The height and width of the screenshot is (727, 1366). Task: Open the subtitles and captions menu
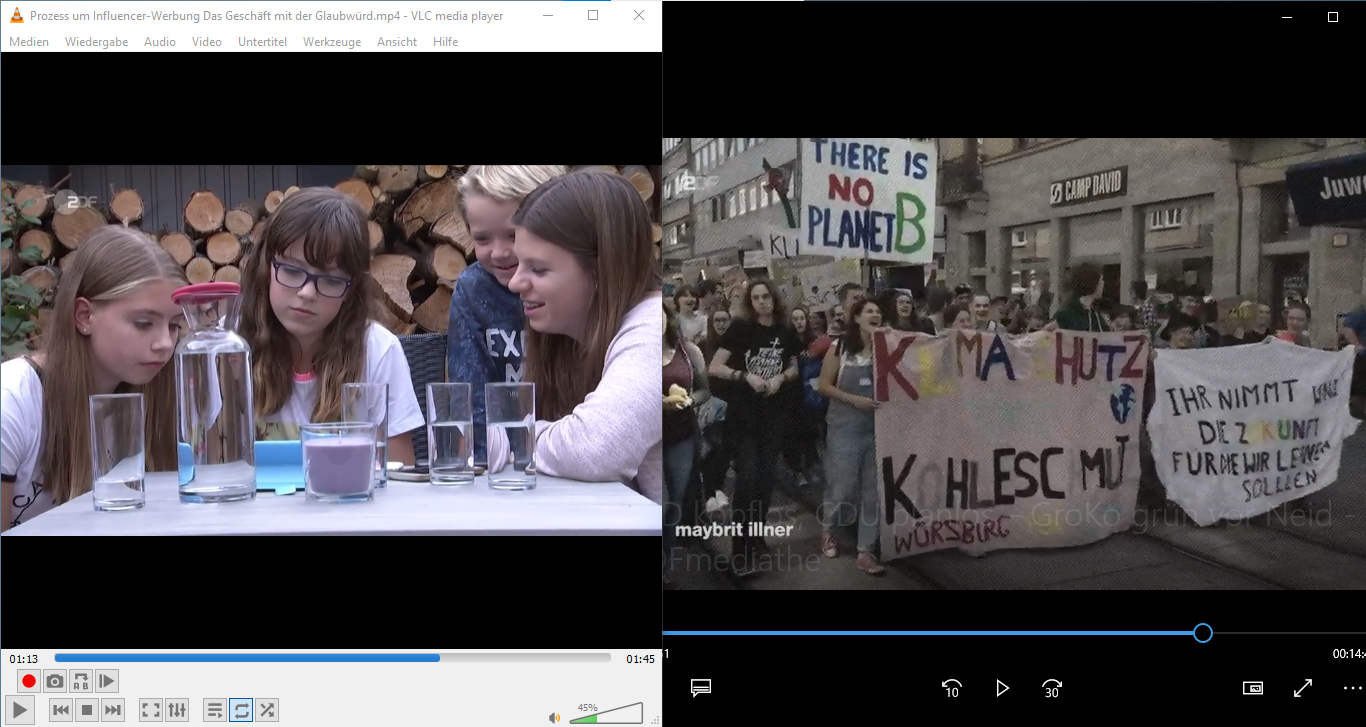(x=700, y=688)
